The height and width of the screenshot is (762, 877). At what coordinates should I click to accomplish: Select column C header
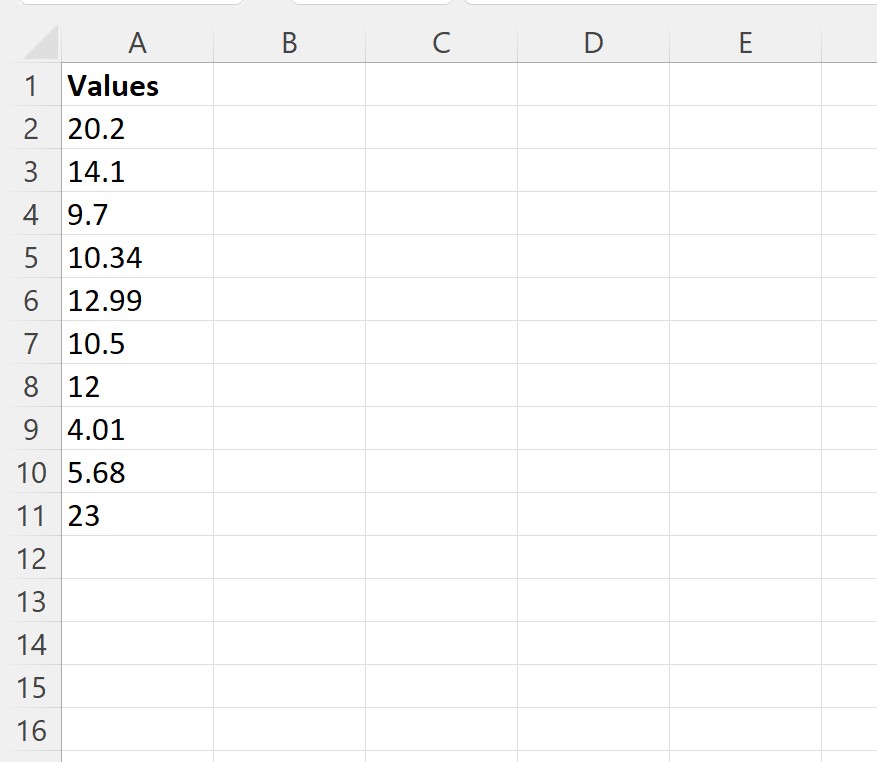(x=441, y=44)
